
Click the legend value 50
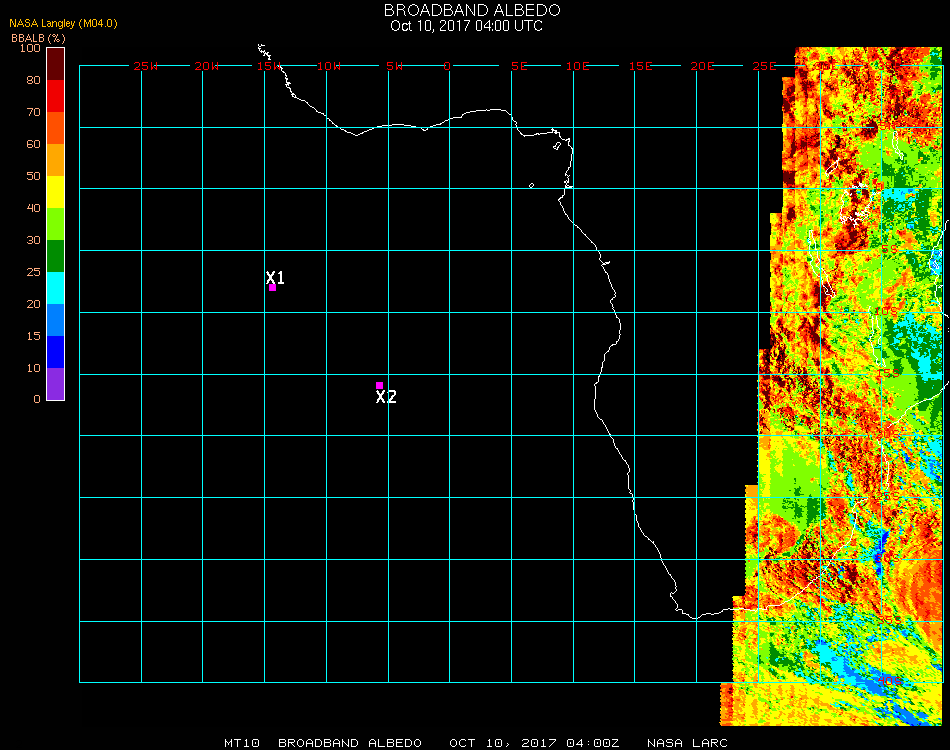pos(33,176)
